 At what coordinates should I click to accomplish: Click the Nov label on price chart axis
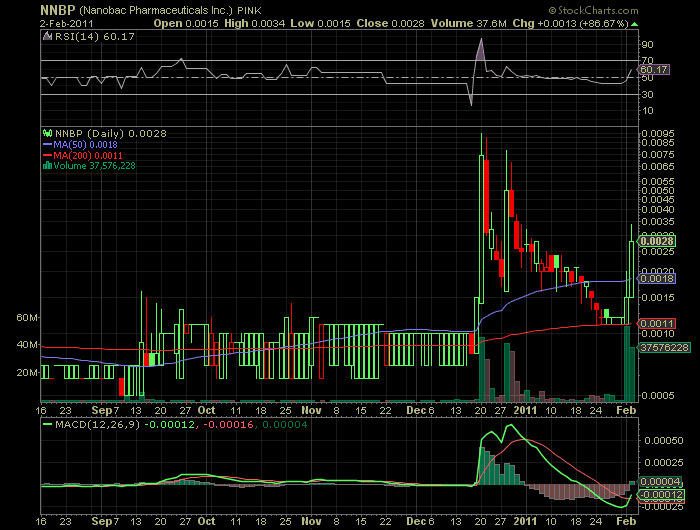pyautogui.click(x=311, y=410)
